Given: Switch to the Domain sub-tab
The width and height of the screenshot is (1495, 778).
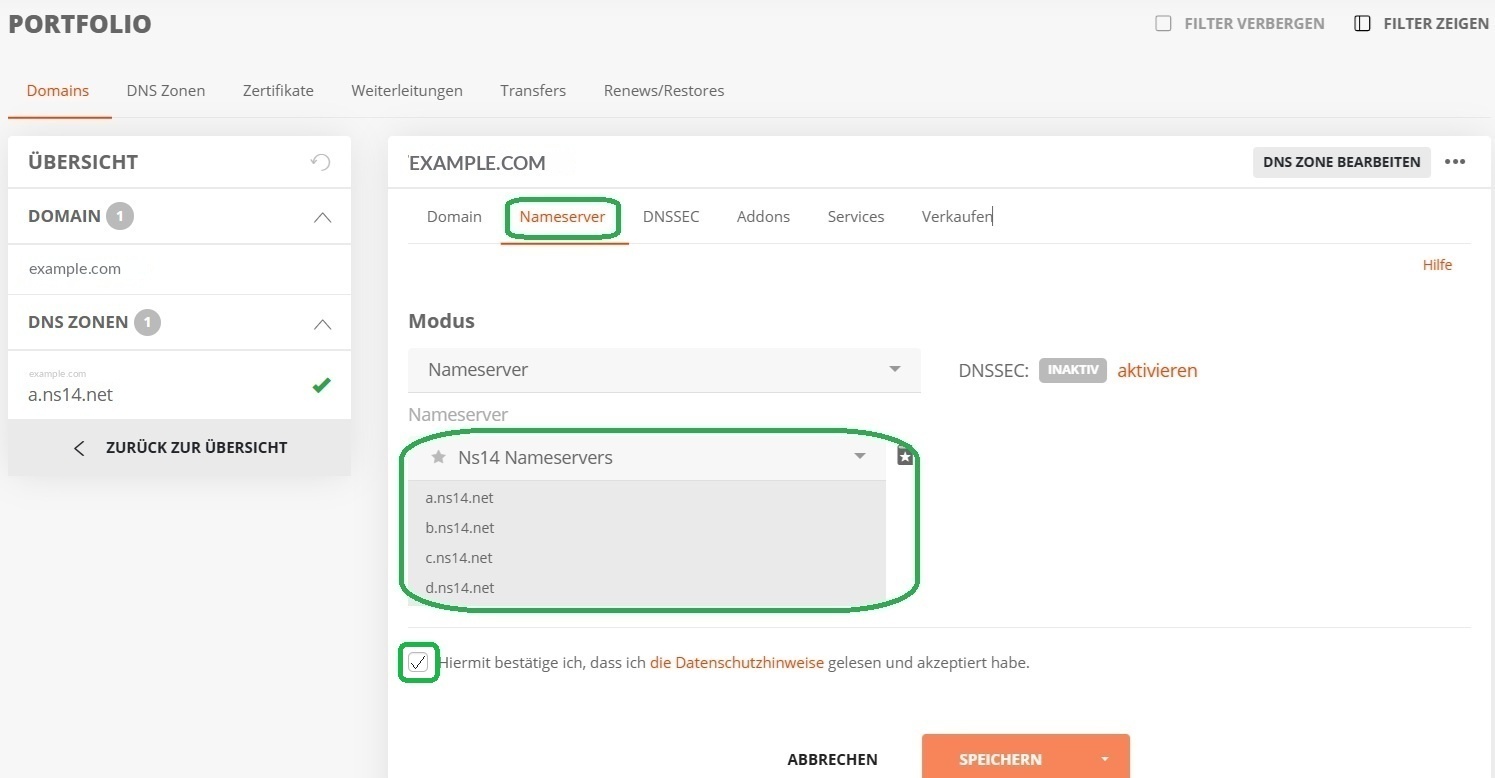Looking at the screenshot, I should click(x=454, y=216).
